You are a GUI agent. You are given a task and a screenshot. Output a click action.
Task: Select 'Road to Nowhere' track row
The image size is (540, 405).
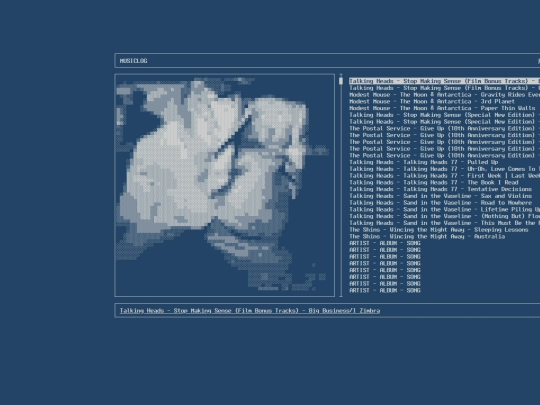point(440,202)
